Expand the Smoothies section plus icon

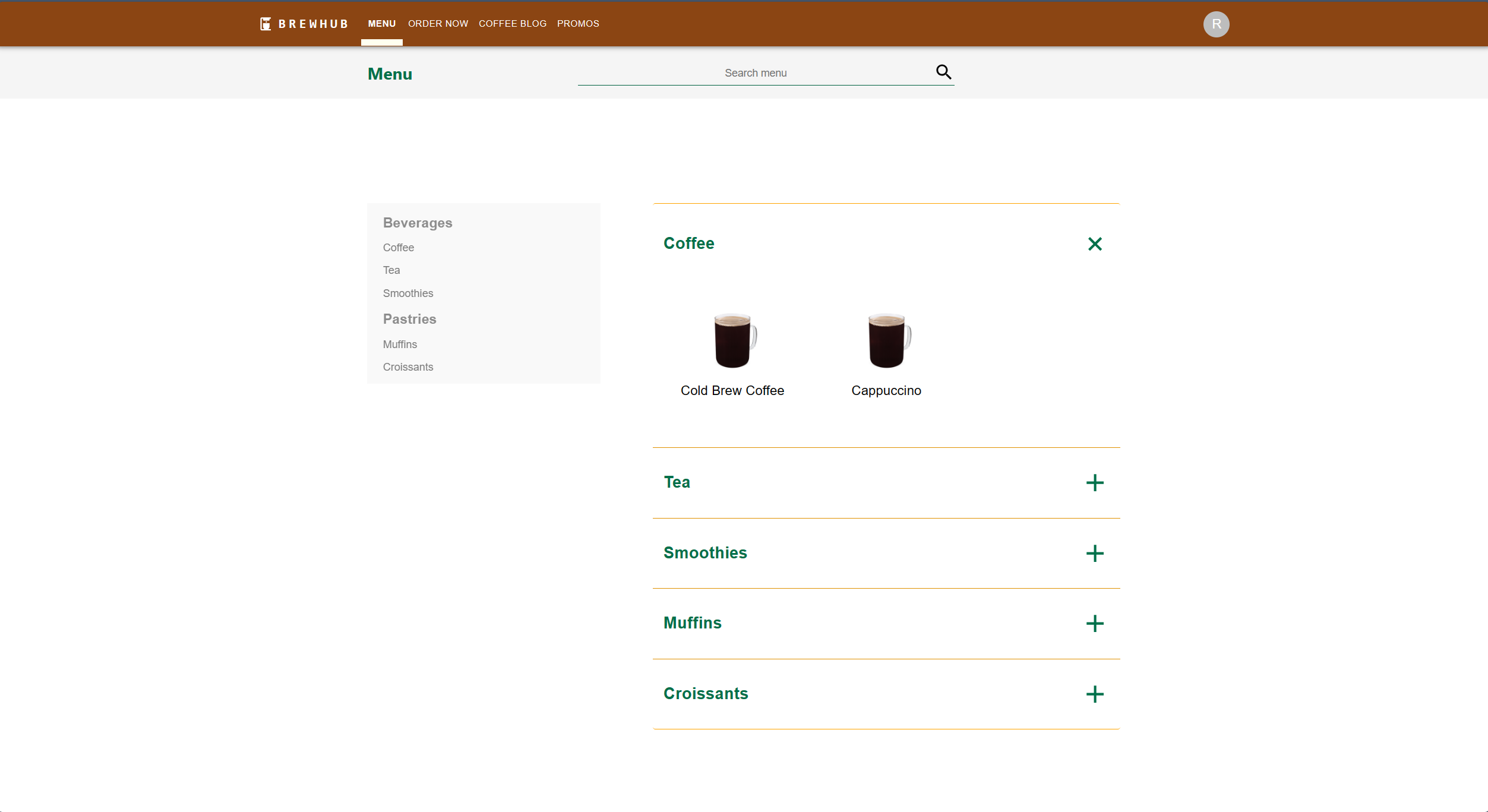coord(1094,554)
